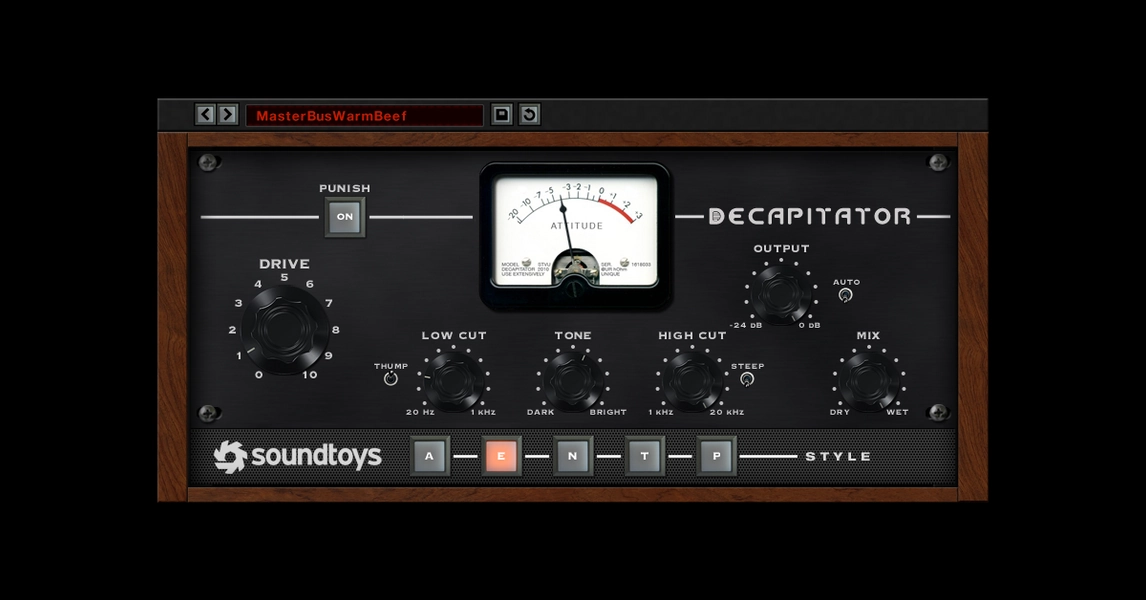
Task: Select saturation style T
Action: point(644,456)
